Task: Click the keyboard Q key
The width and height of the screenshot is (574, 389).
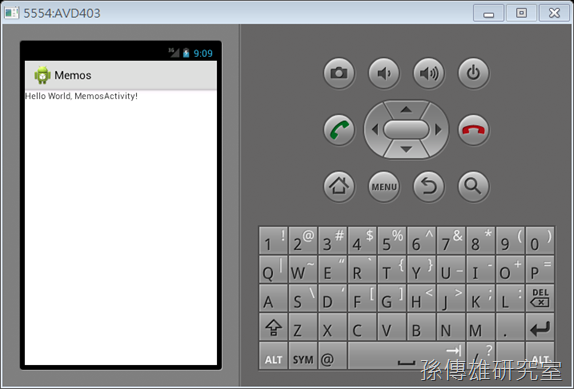Action: pyautogui.click(x=273, y=269)
